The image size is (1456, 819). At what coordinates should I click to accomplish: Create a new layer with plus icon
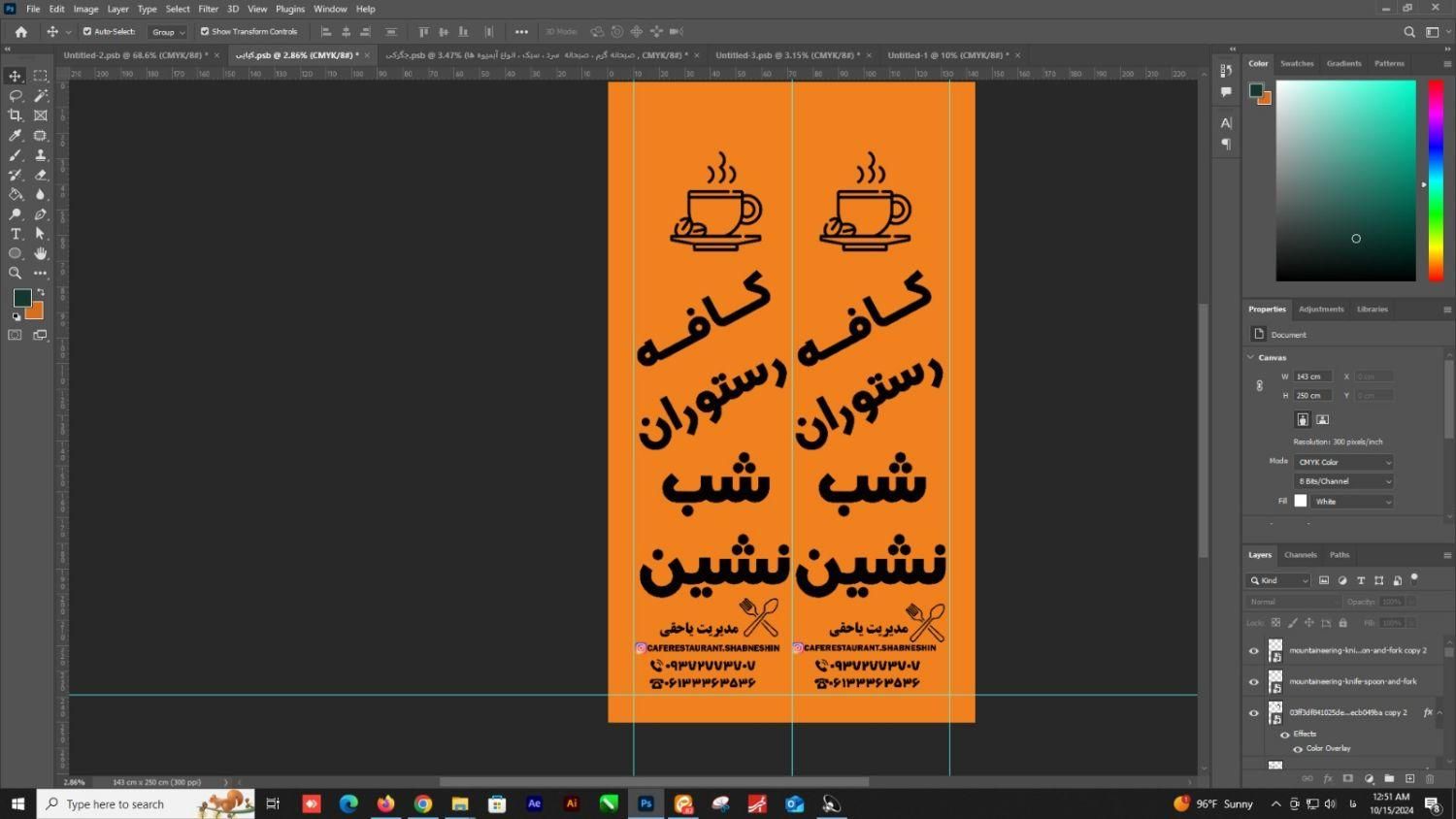[1410, 778]
